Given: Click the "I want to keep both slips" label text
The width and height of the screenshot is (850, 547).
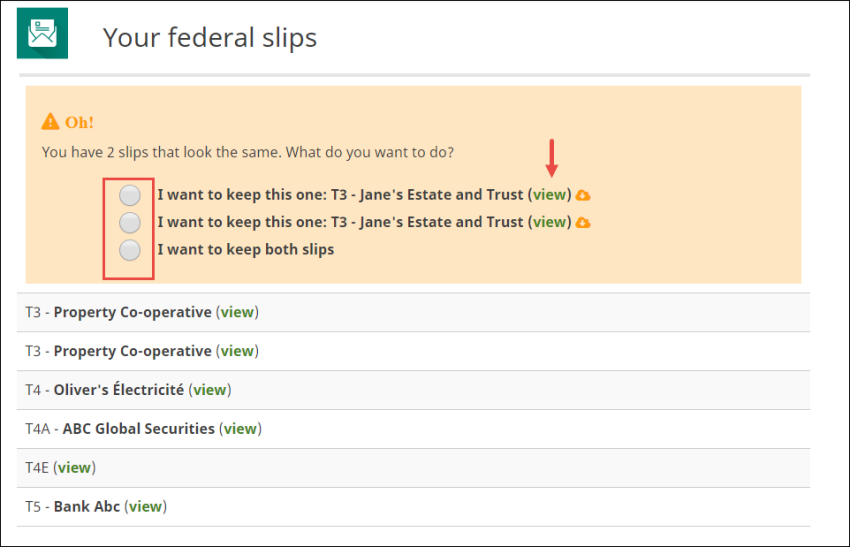Looking at the screenshot, I should [246, 249].
